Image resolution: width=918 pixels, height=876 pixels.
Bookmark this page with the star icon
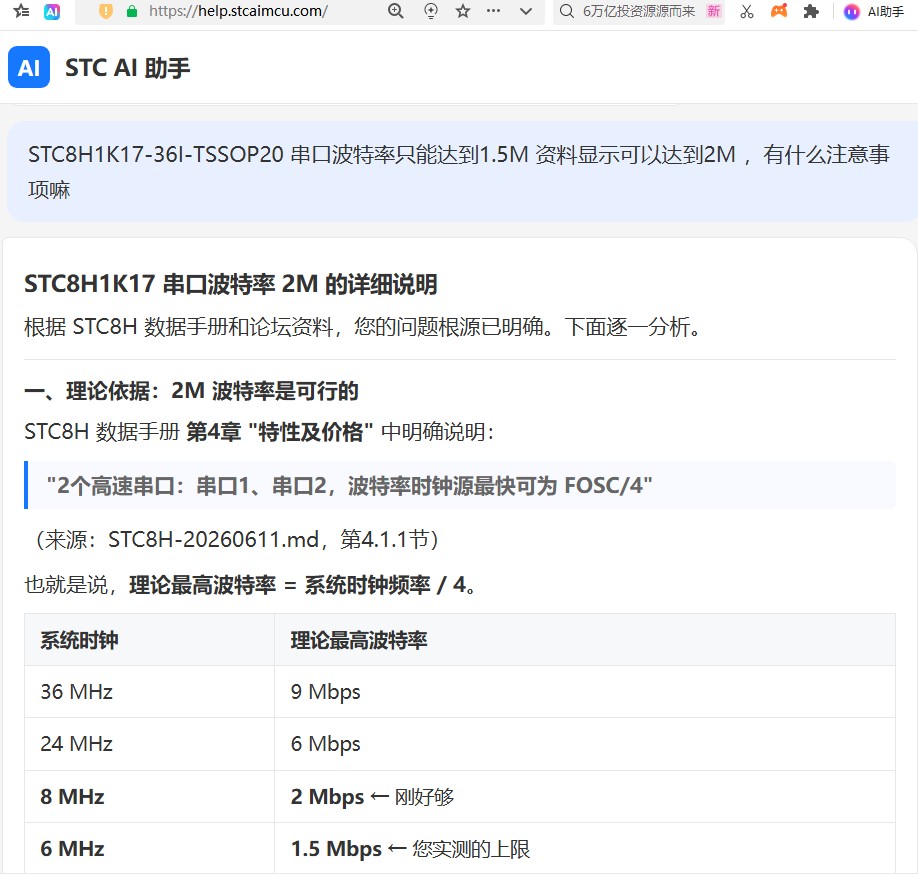[x=463, y=11]
